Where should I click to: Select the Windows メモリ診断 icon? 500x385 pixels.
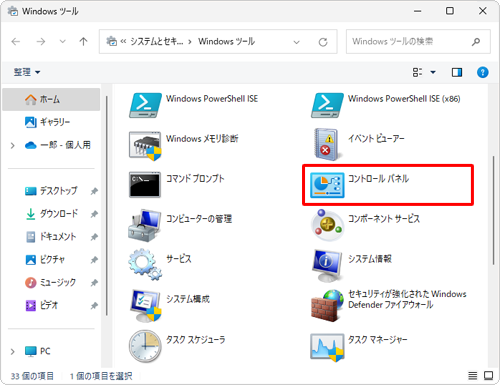click(145, 146)
